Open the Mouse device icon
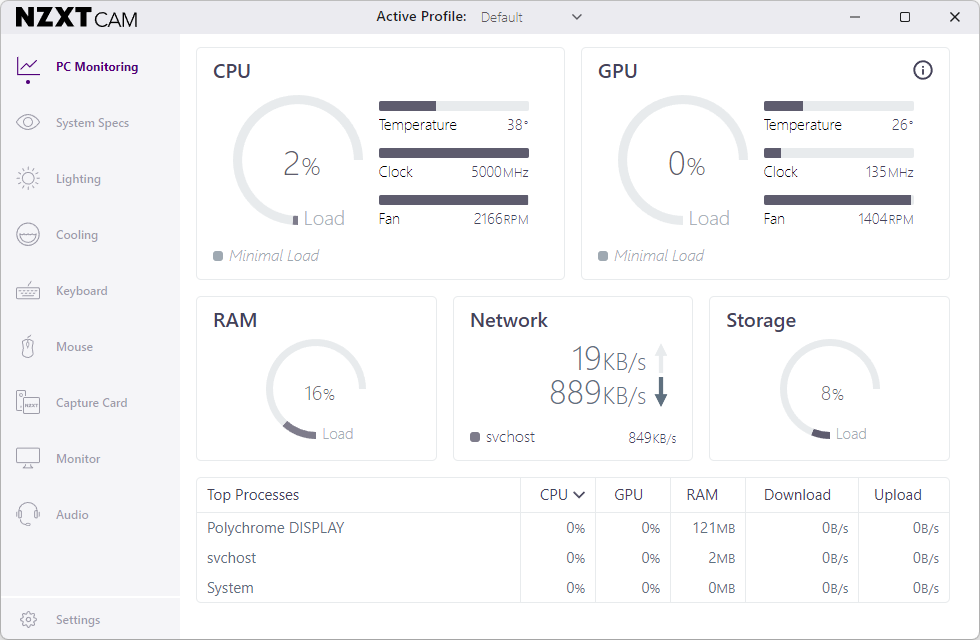The height and width of the screenshot is (640, 980). click(28, 347)
